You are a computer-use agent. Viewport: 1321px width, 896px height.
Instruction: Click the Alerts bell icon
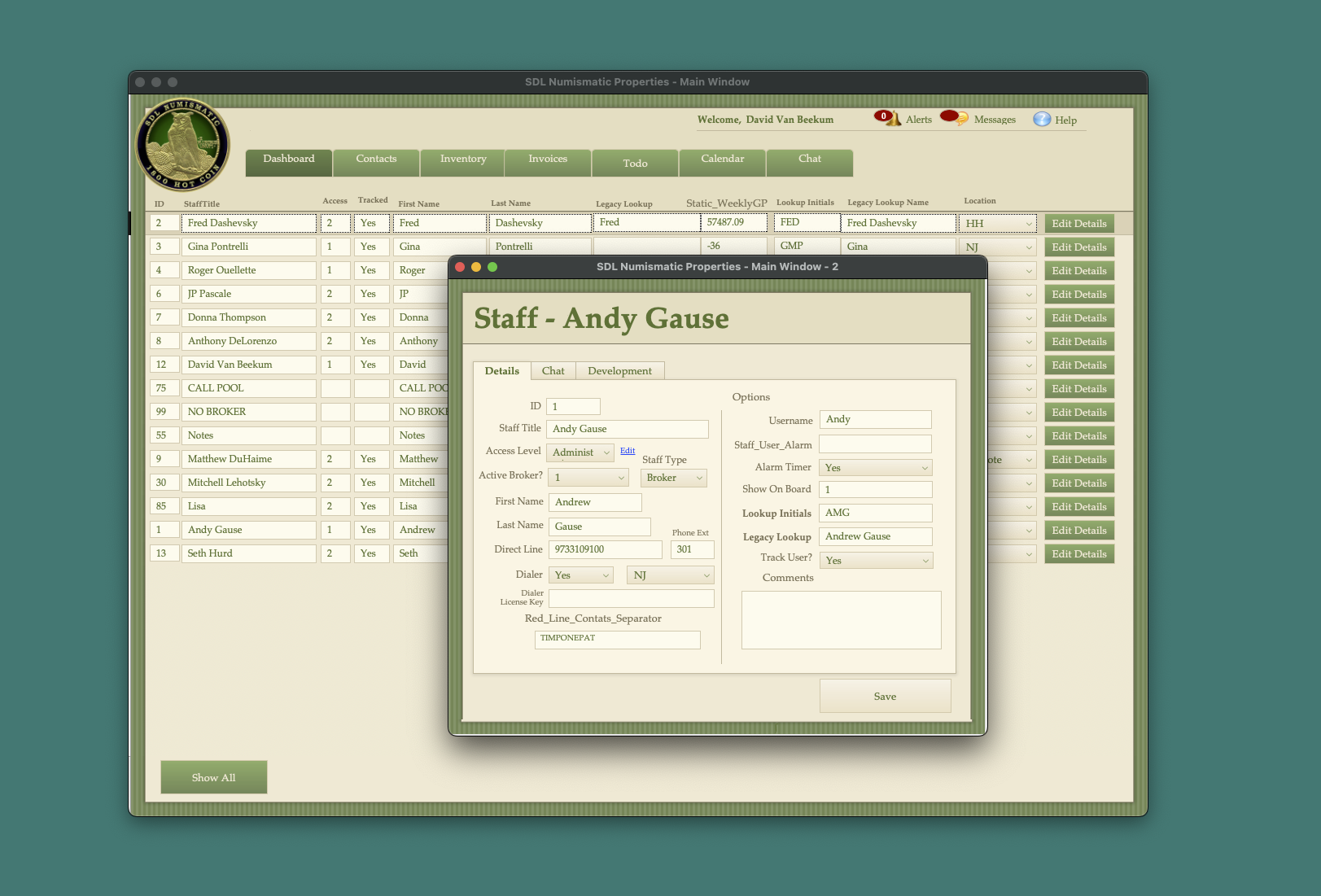pyautogui.click(x=887, y=118)
